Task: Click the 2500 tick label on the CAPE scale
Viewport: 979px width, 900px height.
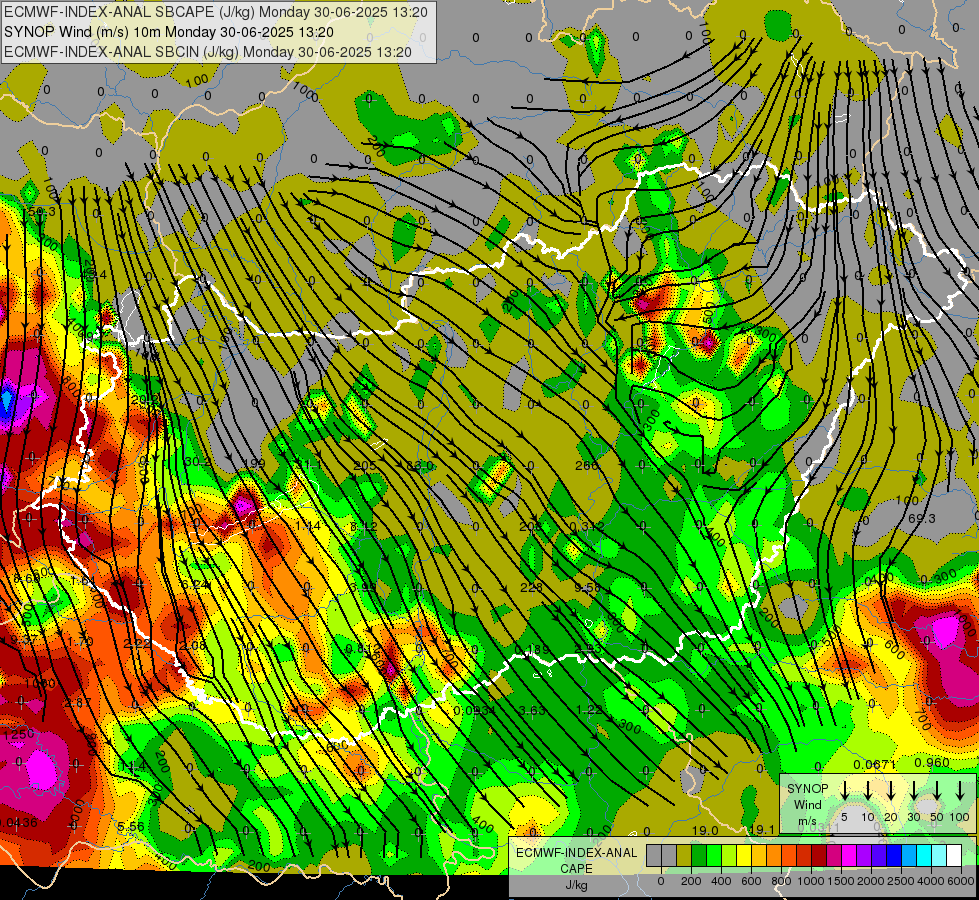Action: (x=901, y=881)
